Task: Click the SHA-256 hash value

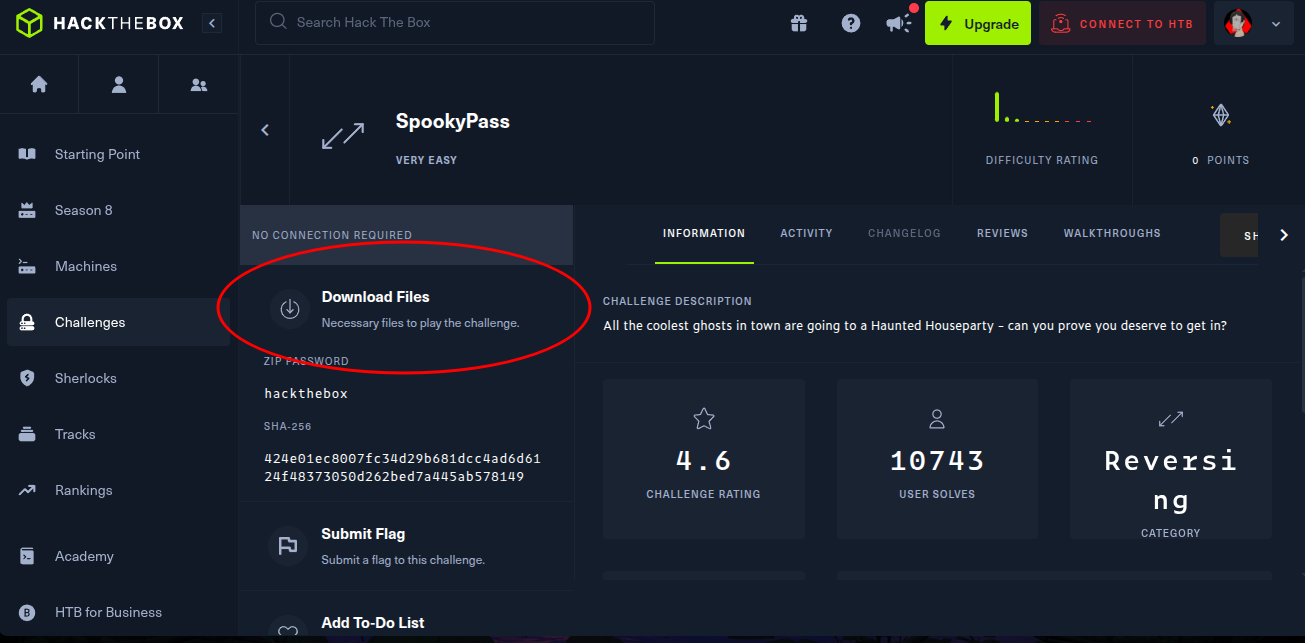Action: coord(402,468)
